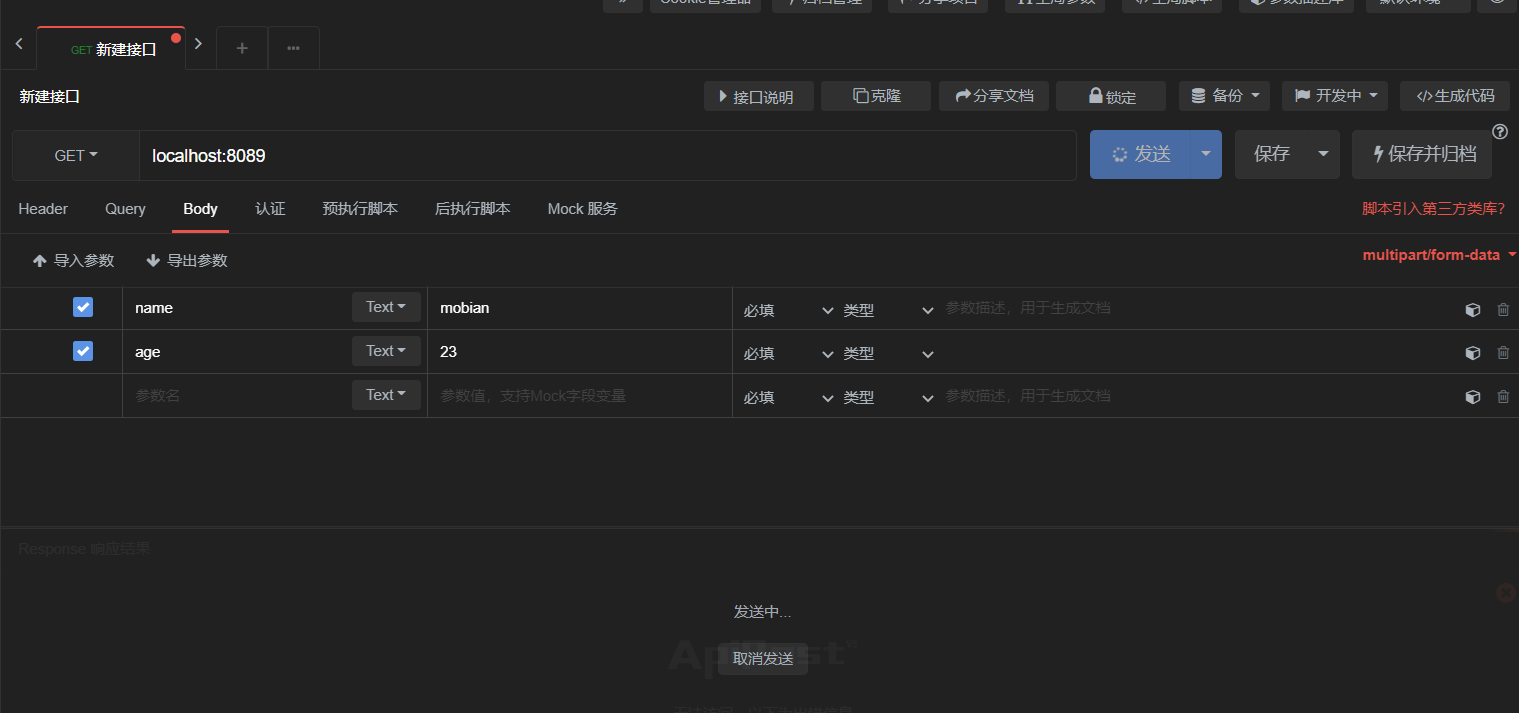Click the help question-mark icon near 发送
Viewport: 1519px width, 713px height.
[x=1499, y=131]
